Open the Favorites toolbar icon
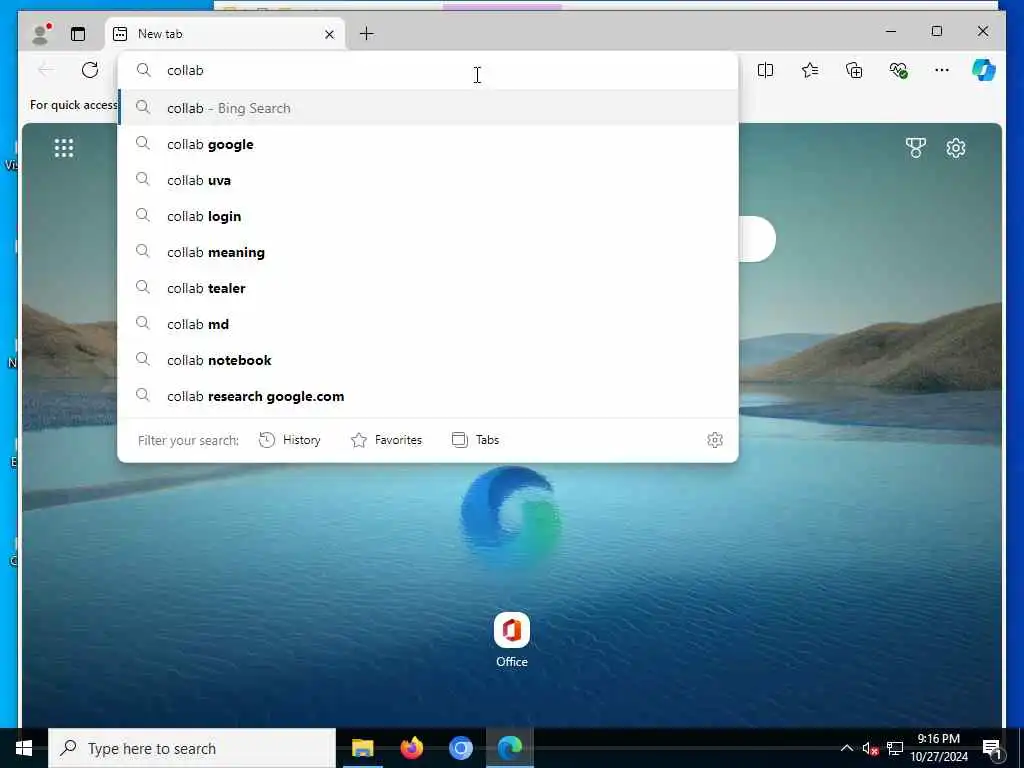 810,70
